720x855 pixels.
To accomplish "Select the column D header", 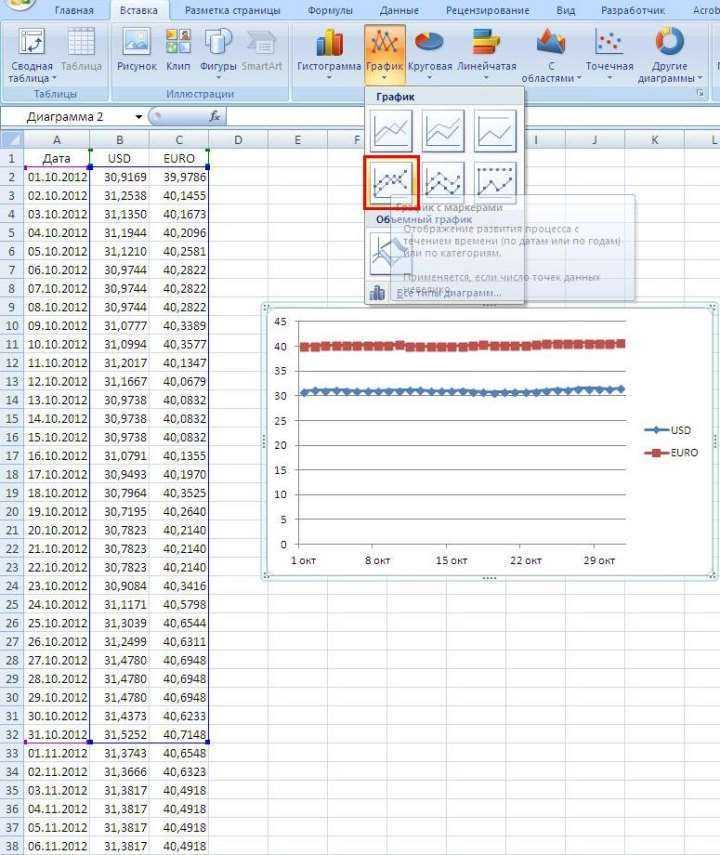I will 238,140.
